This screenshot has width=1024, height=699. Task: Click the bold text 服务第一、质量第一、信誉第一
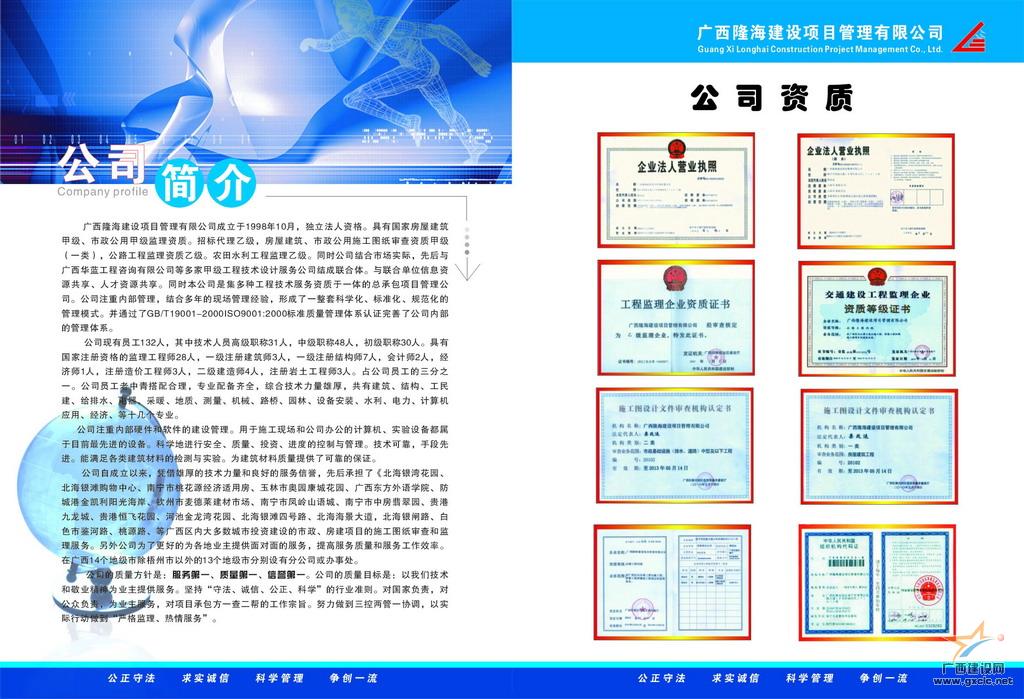pos(238,575)
